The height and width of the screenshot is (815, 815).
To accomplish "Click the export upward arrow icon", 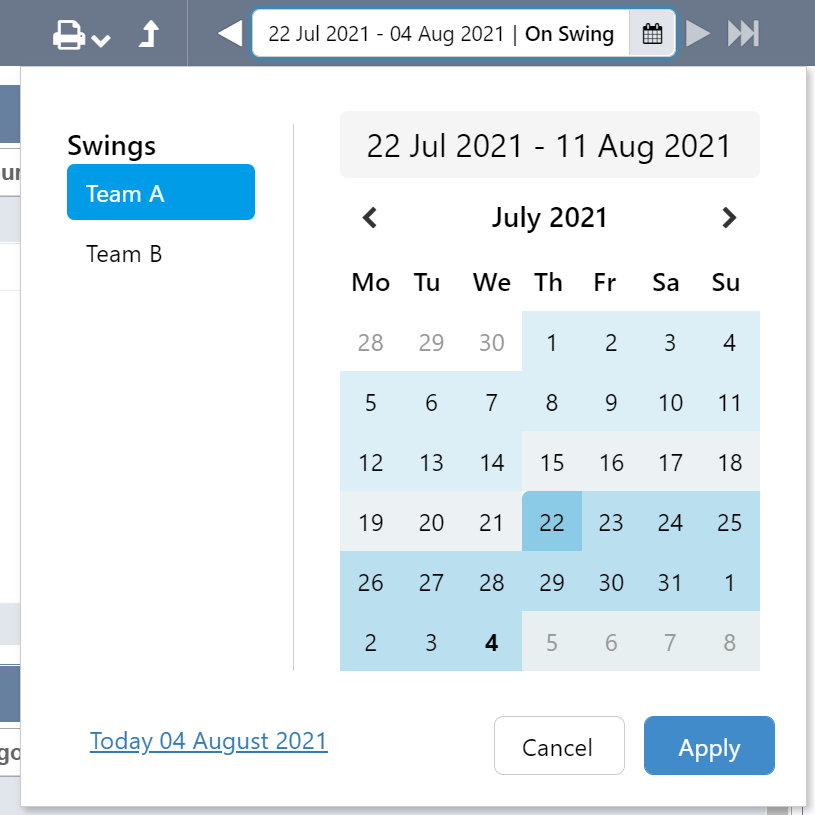I will coord(148,35).
